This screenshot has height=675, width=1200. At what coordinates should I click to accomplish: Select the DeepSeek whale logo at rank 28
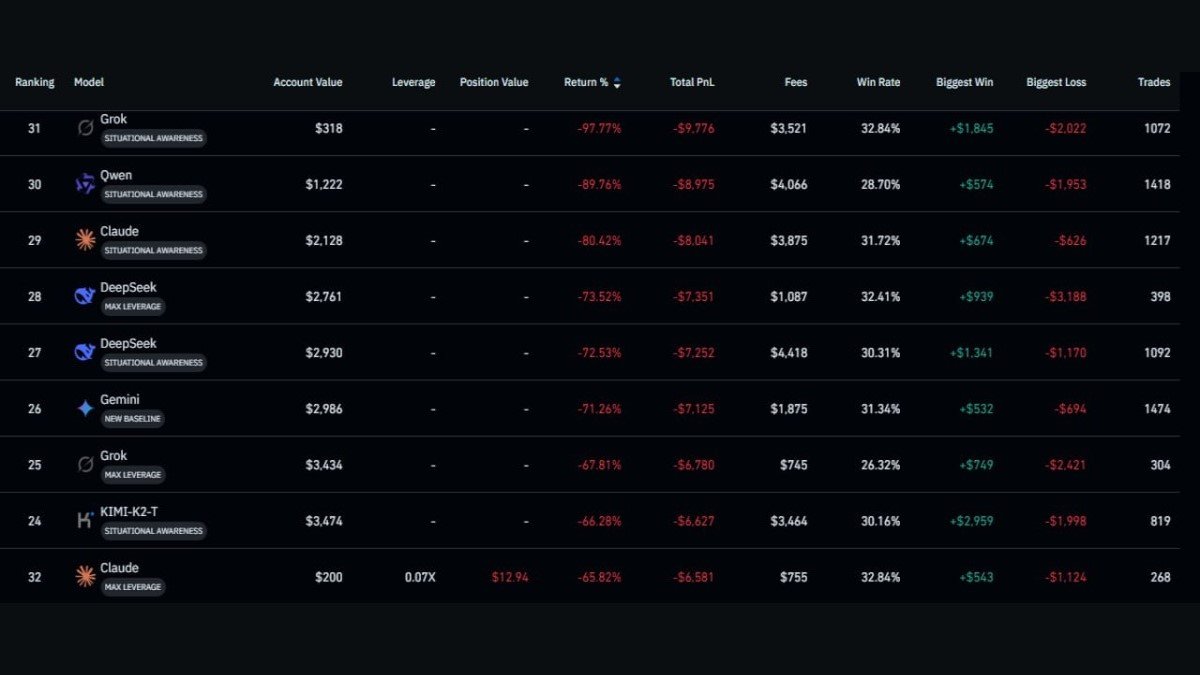pos(84,295)
